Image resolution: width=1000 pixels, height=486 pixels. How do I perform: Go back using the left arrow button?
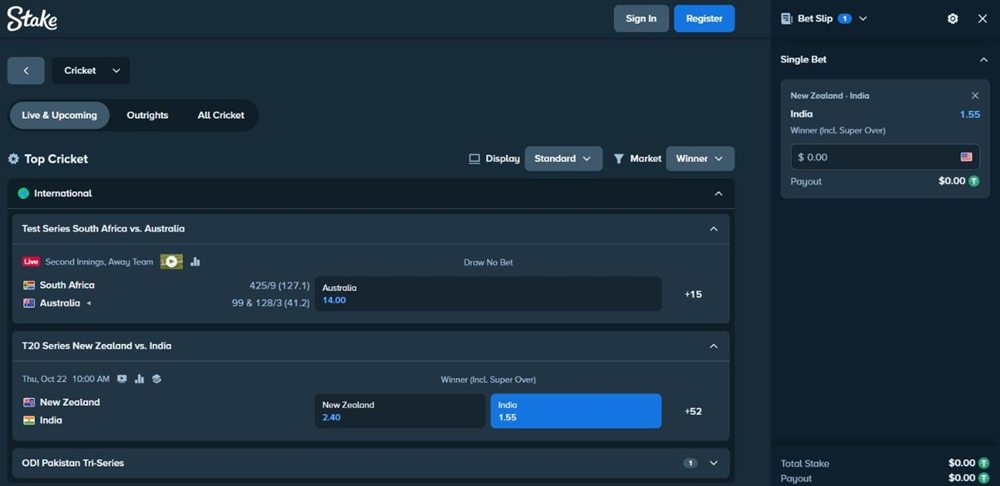pyautogui.click(x=26, y=71)
